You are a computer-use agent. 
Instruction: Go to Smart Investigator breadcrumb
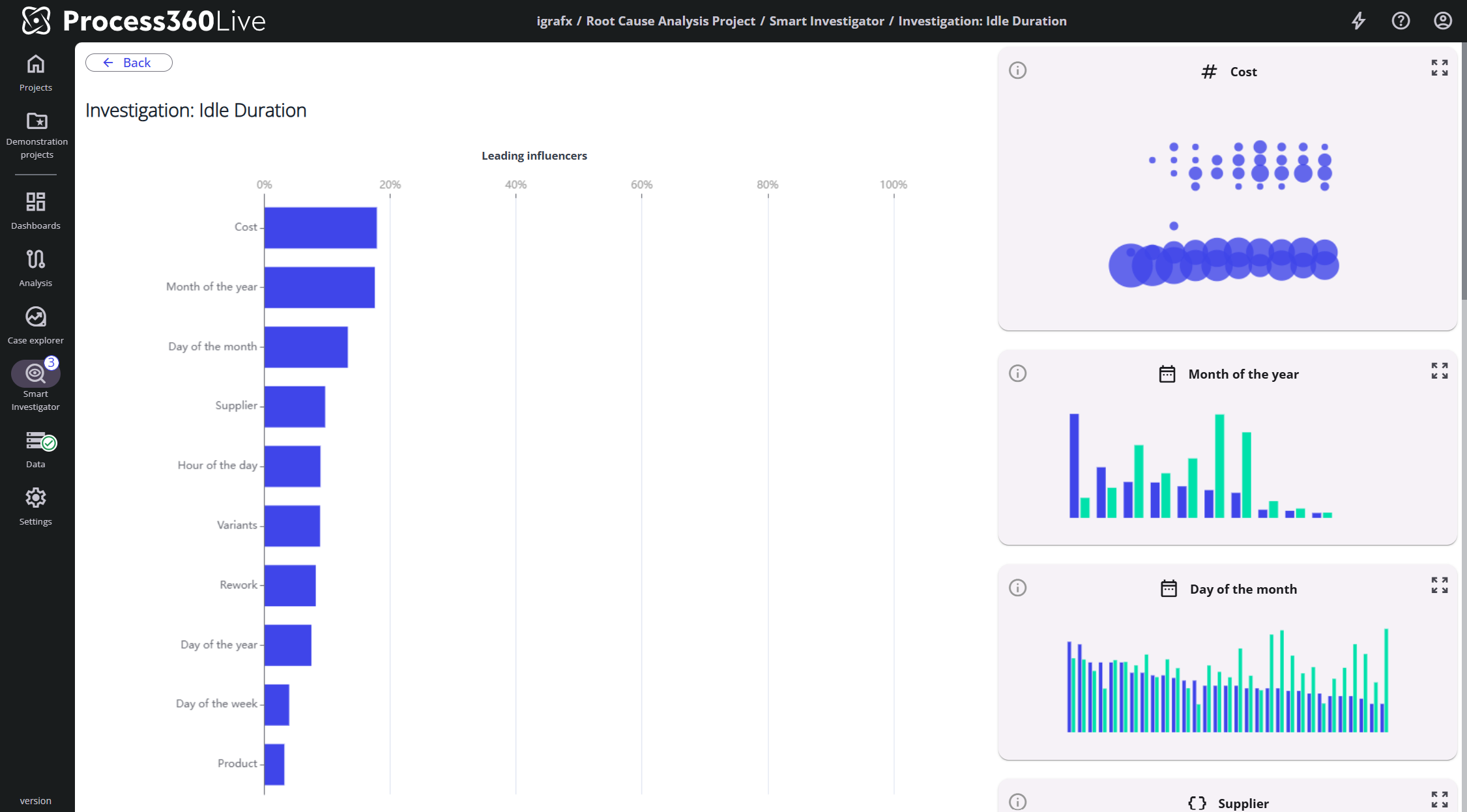pos(827,21)
